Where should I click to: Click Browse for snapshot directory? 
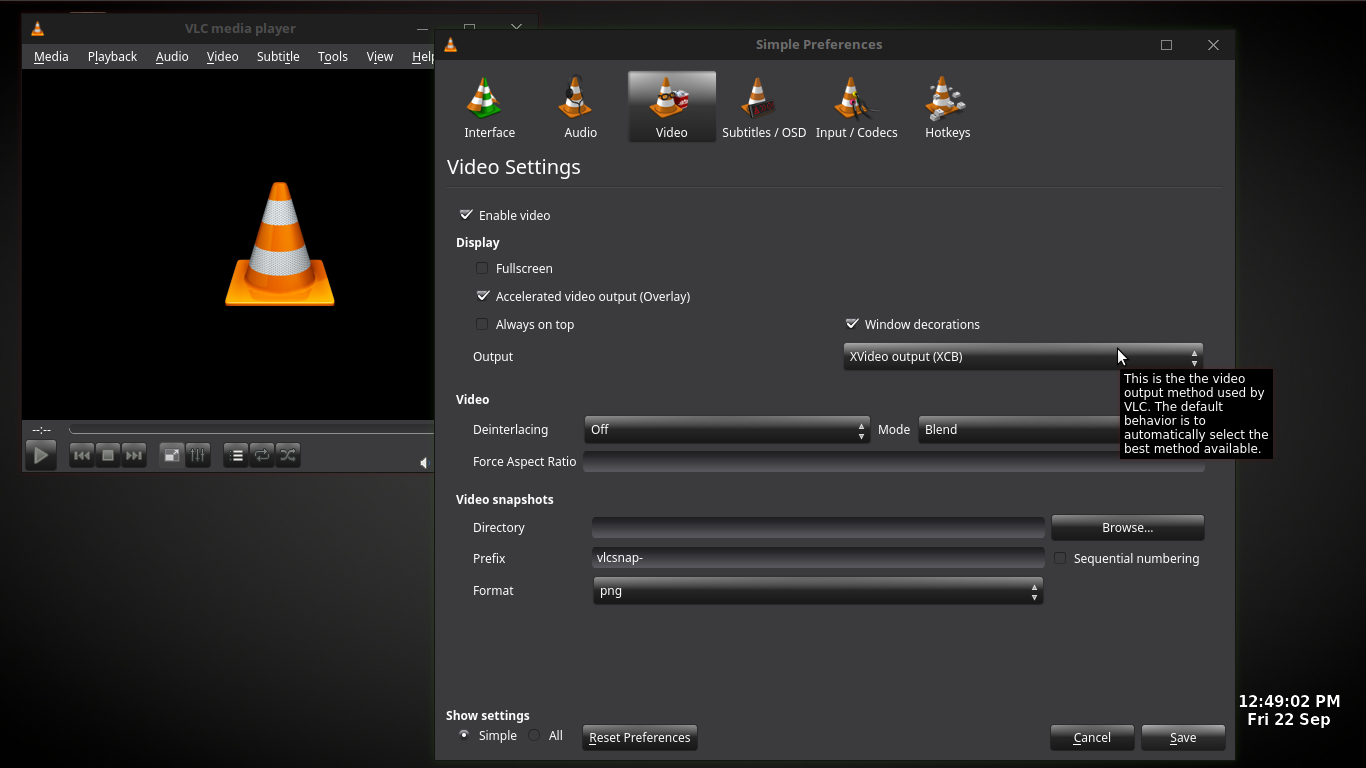tap(1127, 527)
